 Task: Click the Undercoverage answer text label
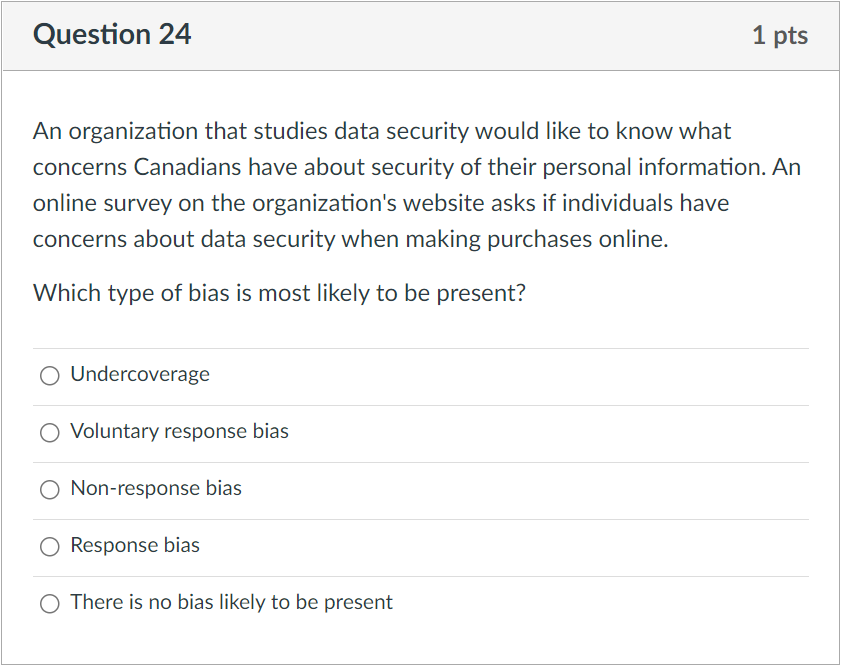coord(139,374)
